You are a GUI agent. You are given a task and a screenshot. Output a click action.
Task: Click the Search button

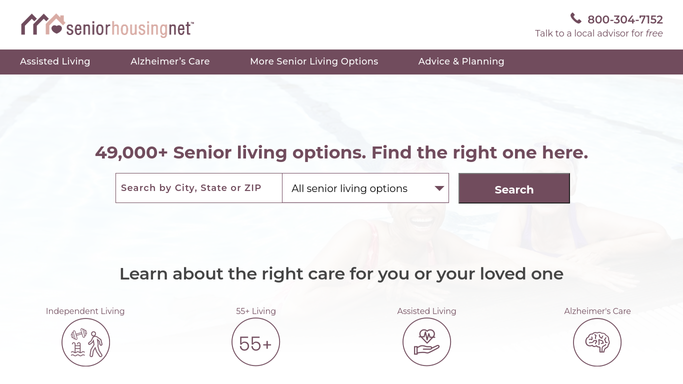pyautogui.click(x=514, y=189)
